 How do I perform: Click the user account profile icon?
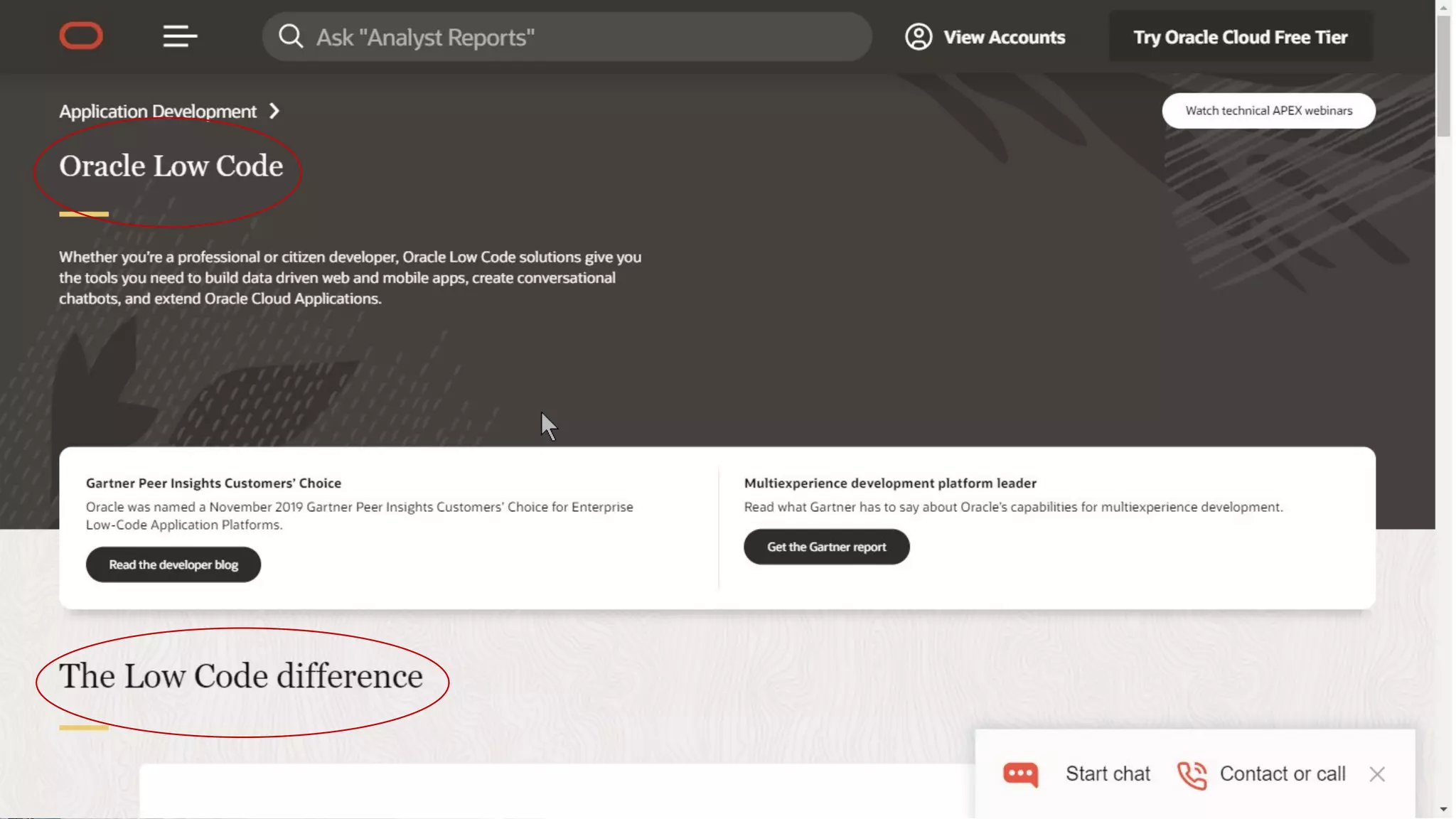click(x=919, y=37)
